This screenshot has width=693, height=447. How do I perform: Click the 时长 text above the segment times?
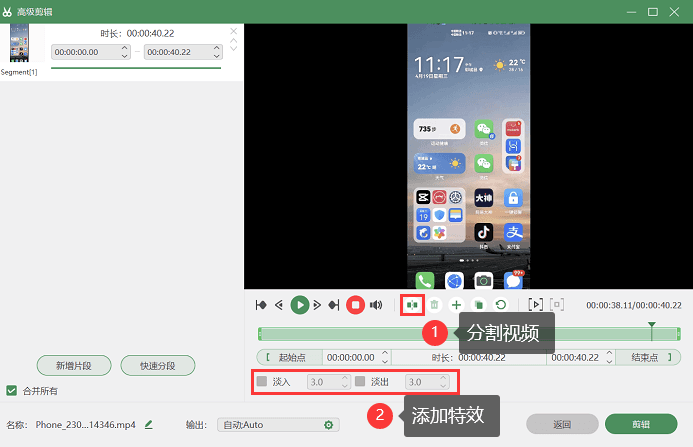point(137,33)
